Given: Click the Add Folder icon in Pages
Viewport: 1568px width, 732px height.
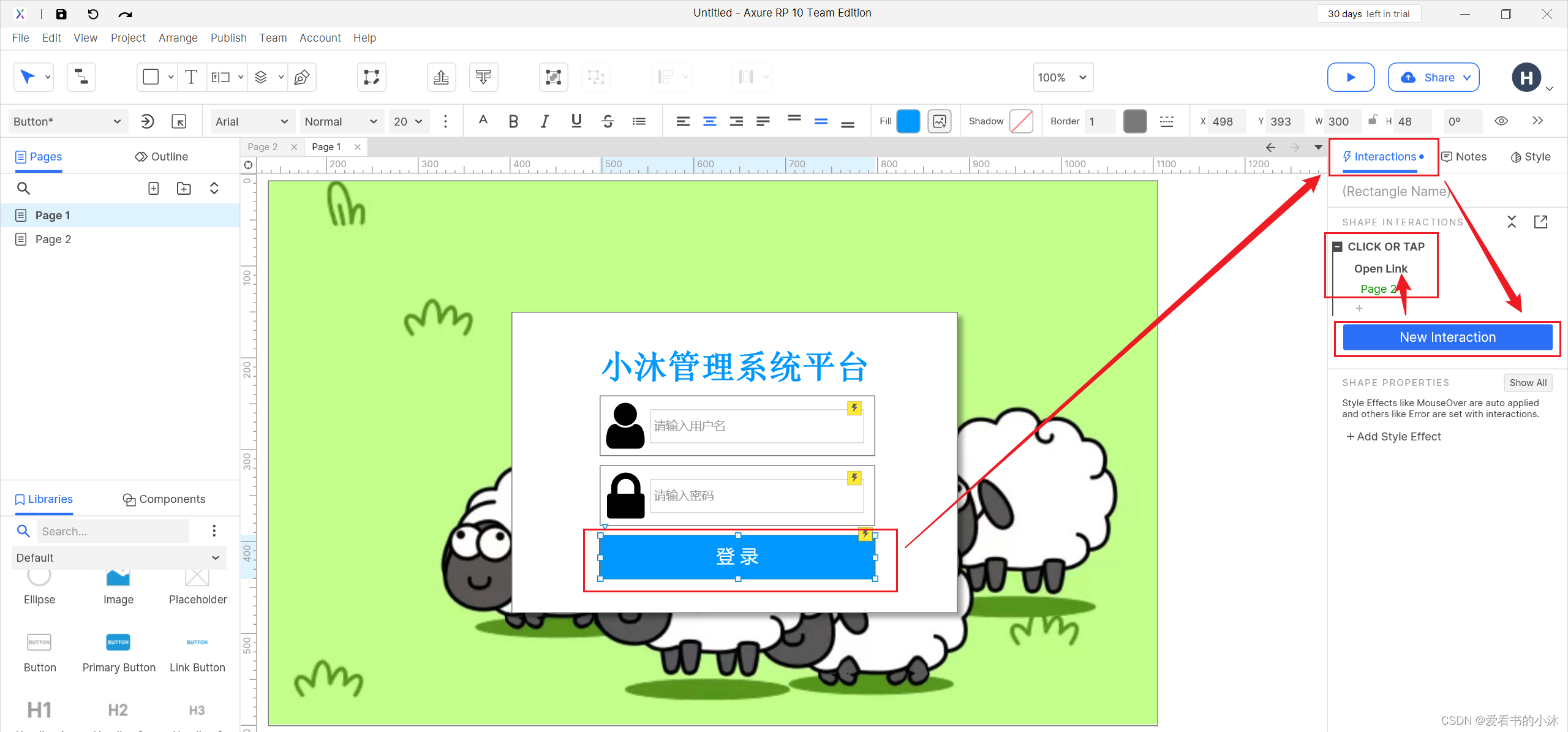Looking at the screenshot, I should pyautogui.click(x=184, y=188).
